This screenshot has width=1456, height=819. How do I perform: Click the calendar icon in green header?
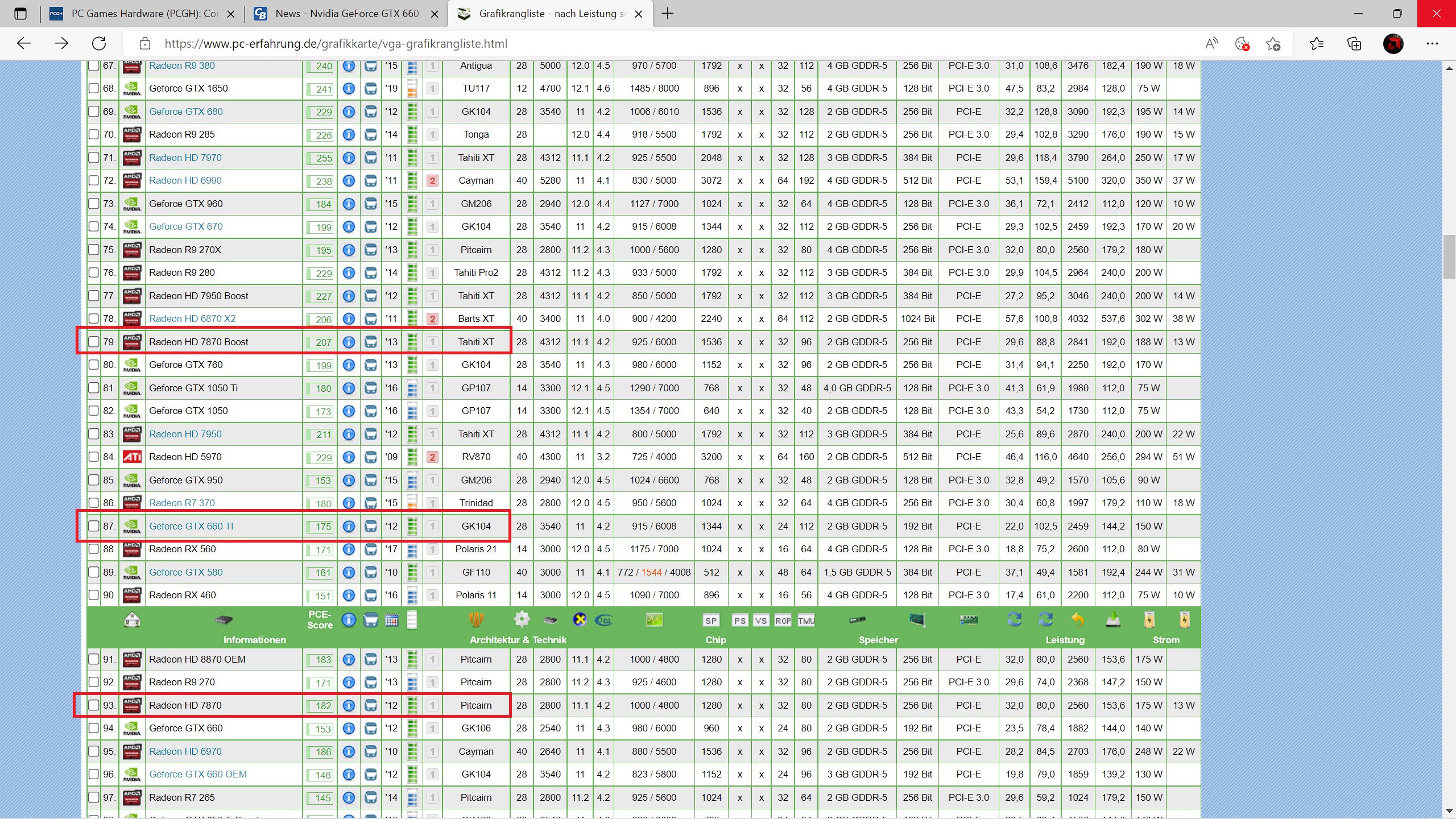pos(391,620)
